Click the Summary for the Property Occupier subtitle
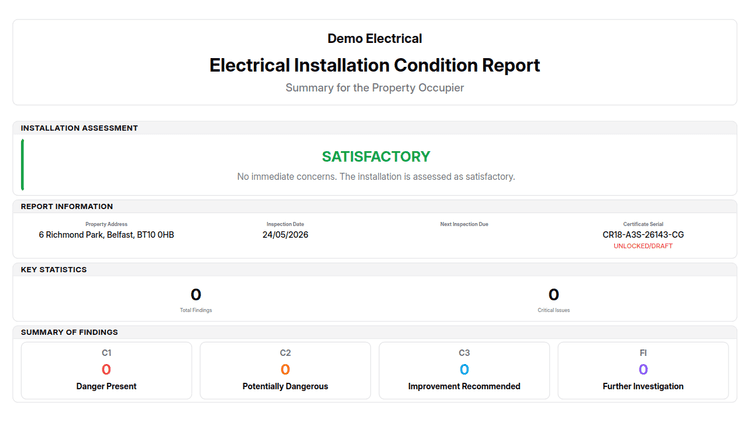 (375, 88)
